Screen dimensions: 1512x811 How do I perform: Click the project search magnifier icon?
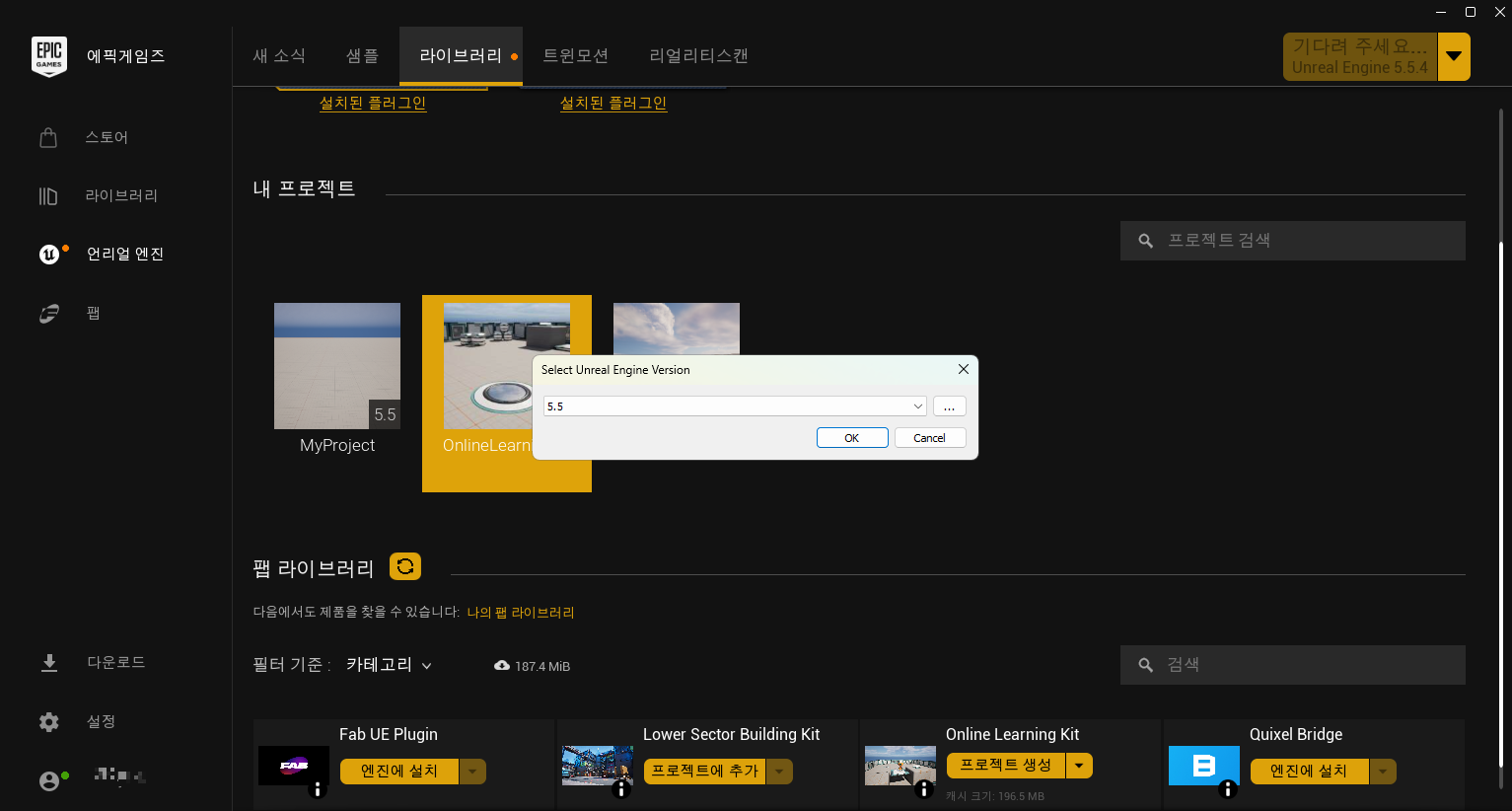(x=1145, y=241)
